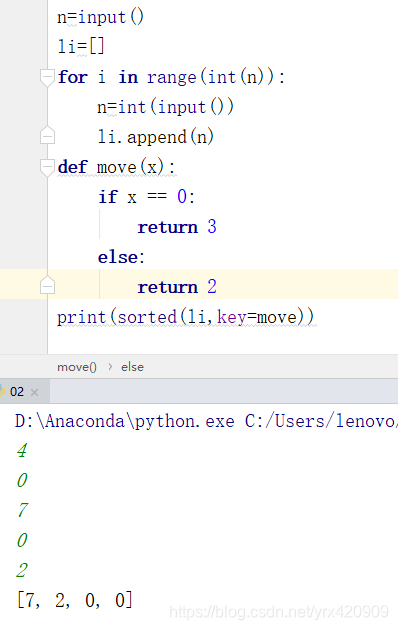
Task: Click the print(sorted(li,key=move)) line
Action: pos(186,317)
